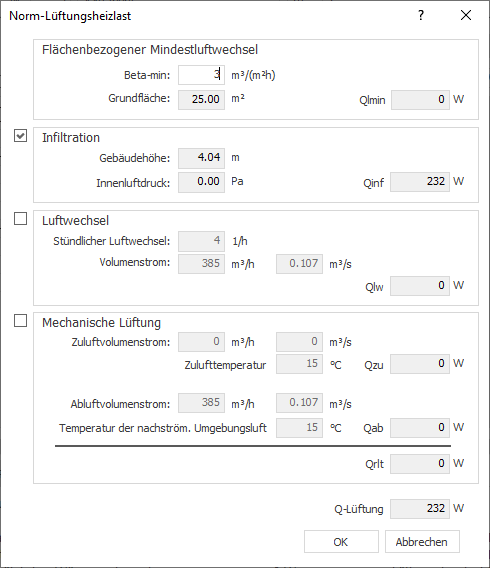Click the Qlmin result field
The width and height of the screenshot is (490, 568).
point(420,100)
